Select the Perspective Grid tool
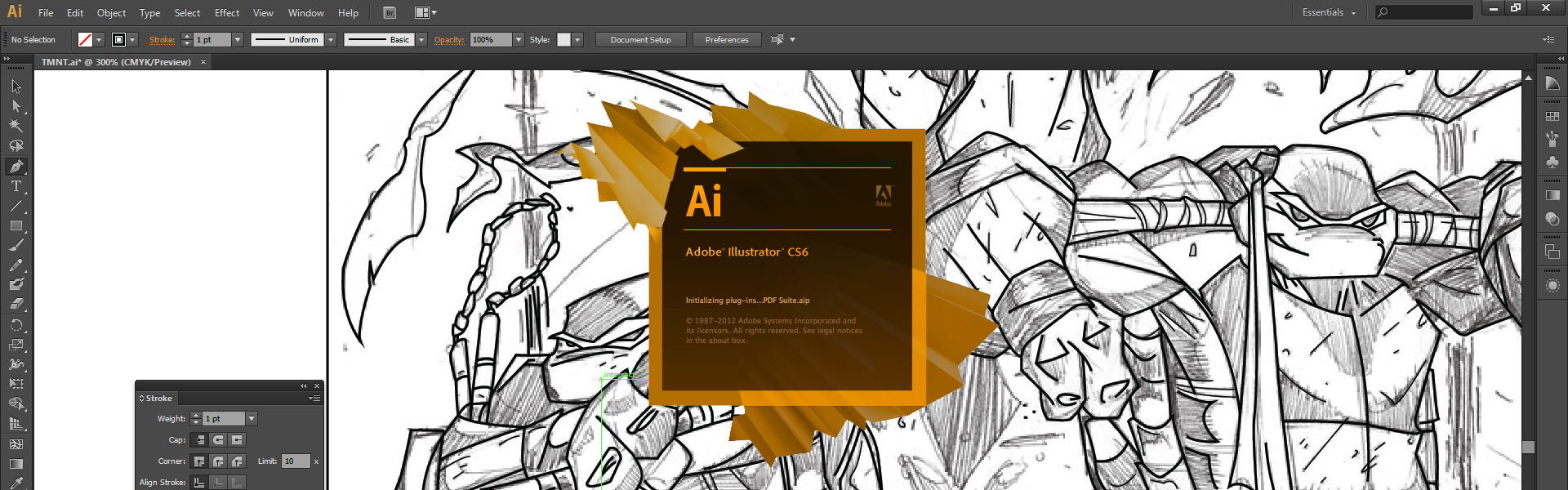Image resolution: width=1568 pixels, height=490 pixels. point(16,424)
